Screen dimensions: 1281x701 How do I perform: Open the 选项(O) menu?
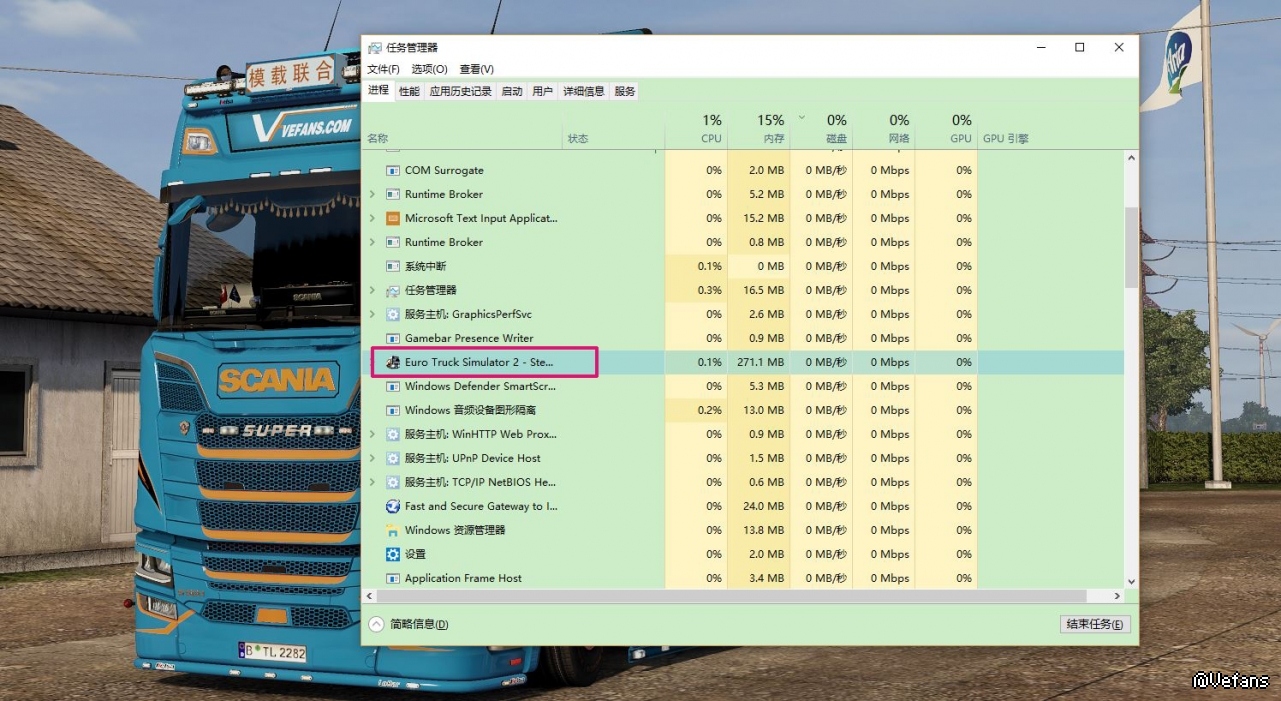(429, 69)
